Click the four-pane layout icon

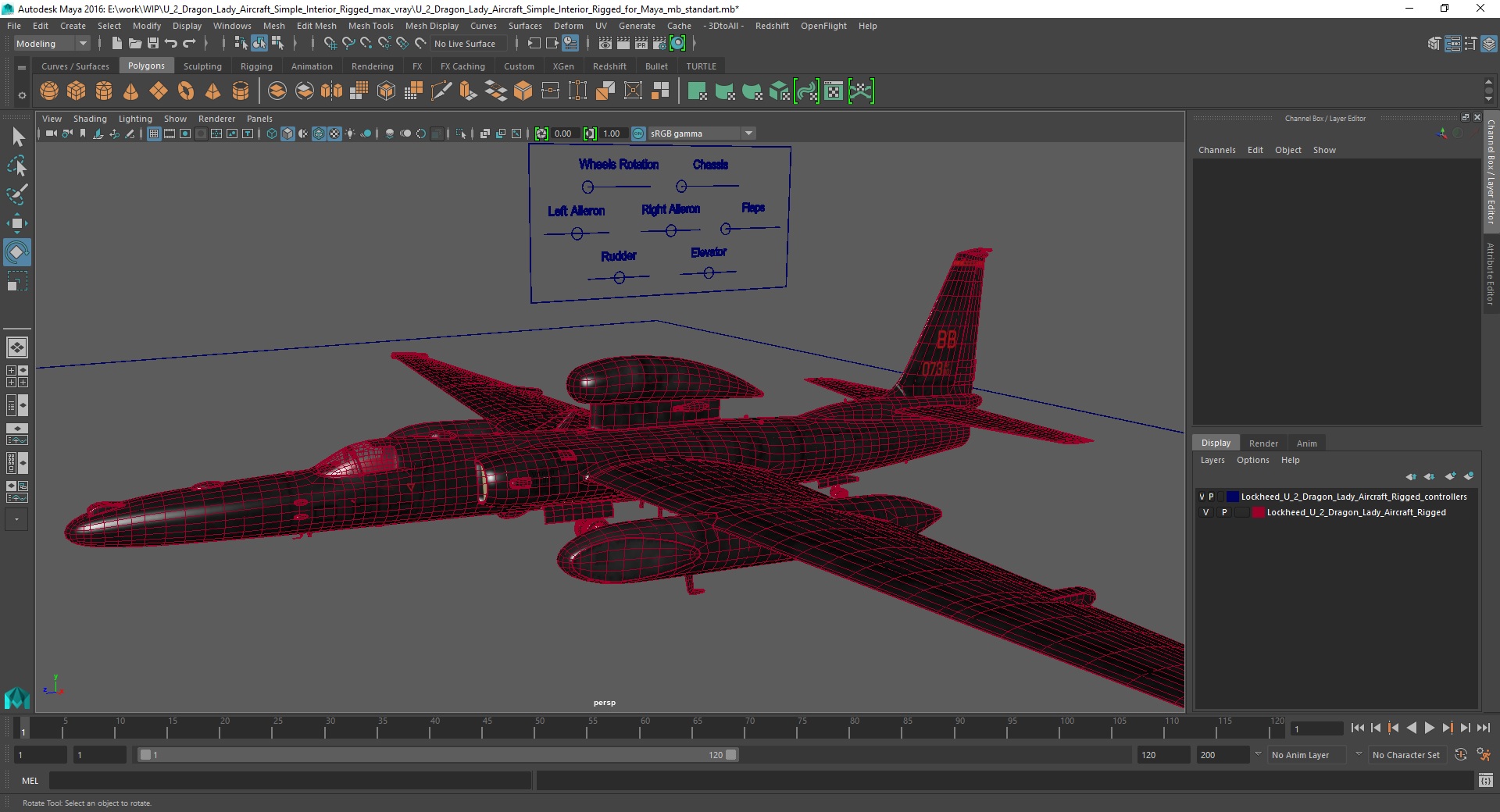17,376
